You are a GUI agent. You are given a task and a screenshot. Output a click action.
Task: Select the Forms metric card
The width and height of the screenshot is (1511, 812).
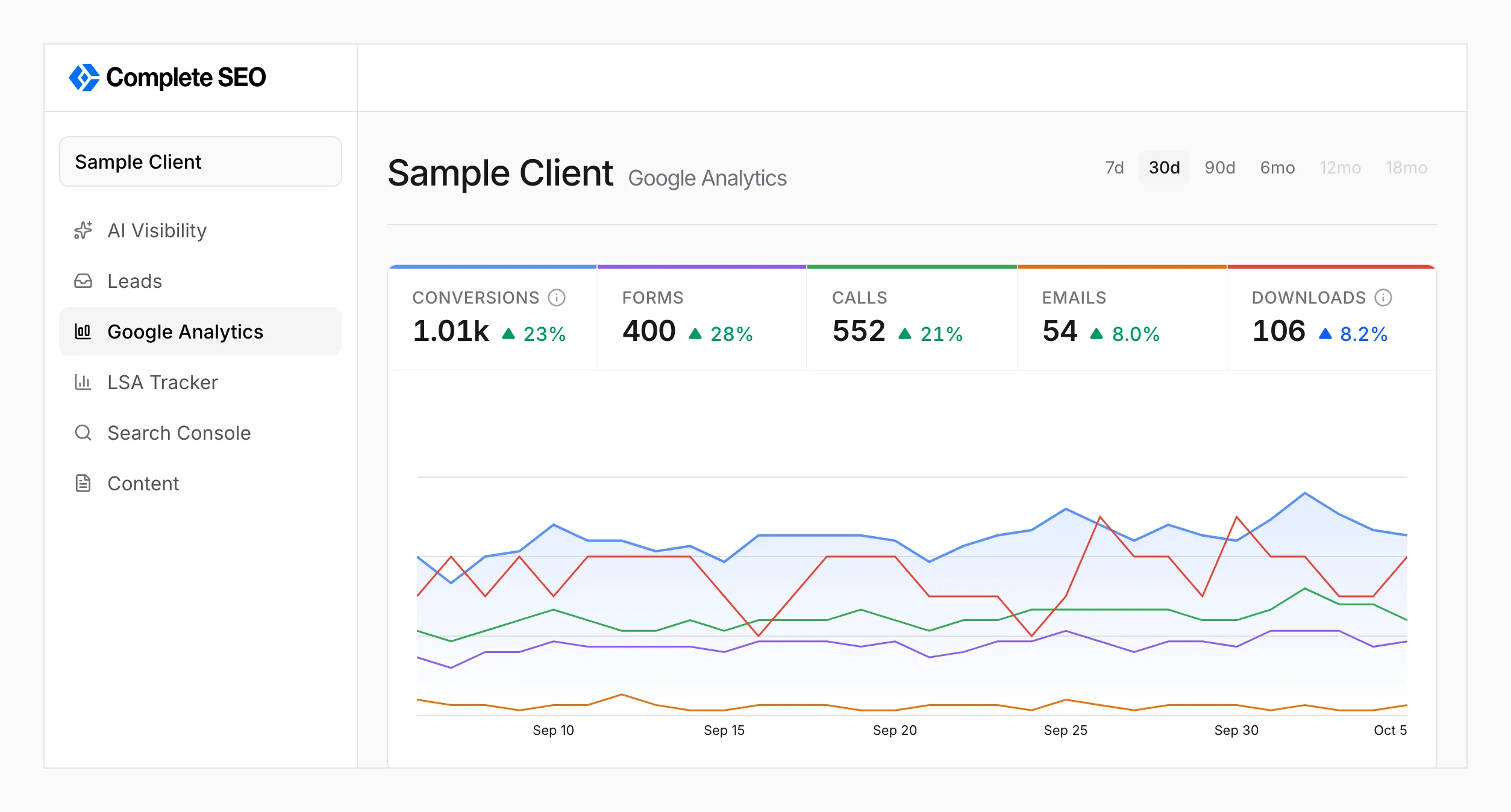(x=702, y=317)
